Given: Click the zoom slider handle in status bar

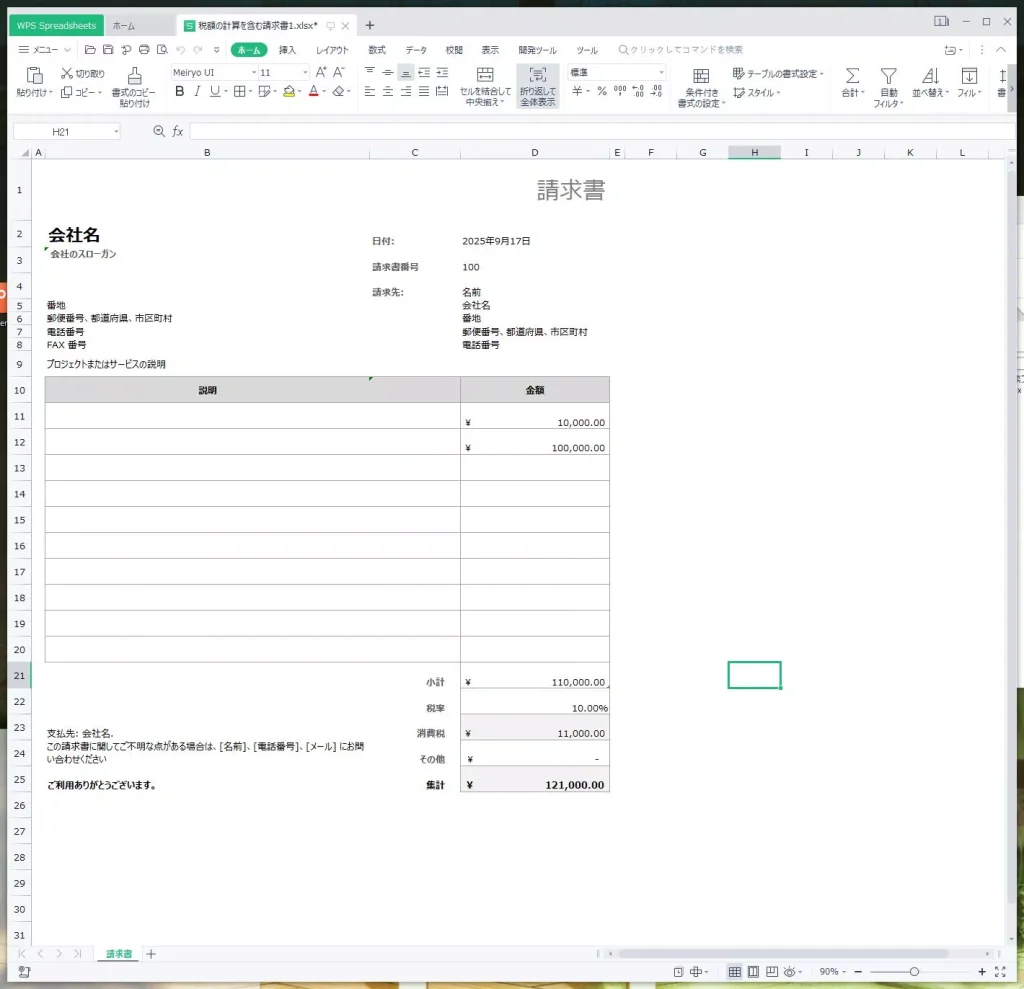Looking at the screenshot, I should (x=914, y=972).
